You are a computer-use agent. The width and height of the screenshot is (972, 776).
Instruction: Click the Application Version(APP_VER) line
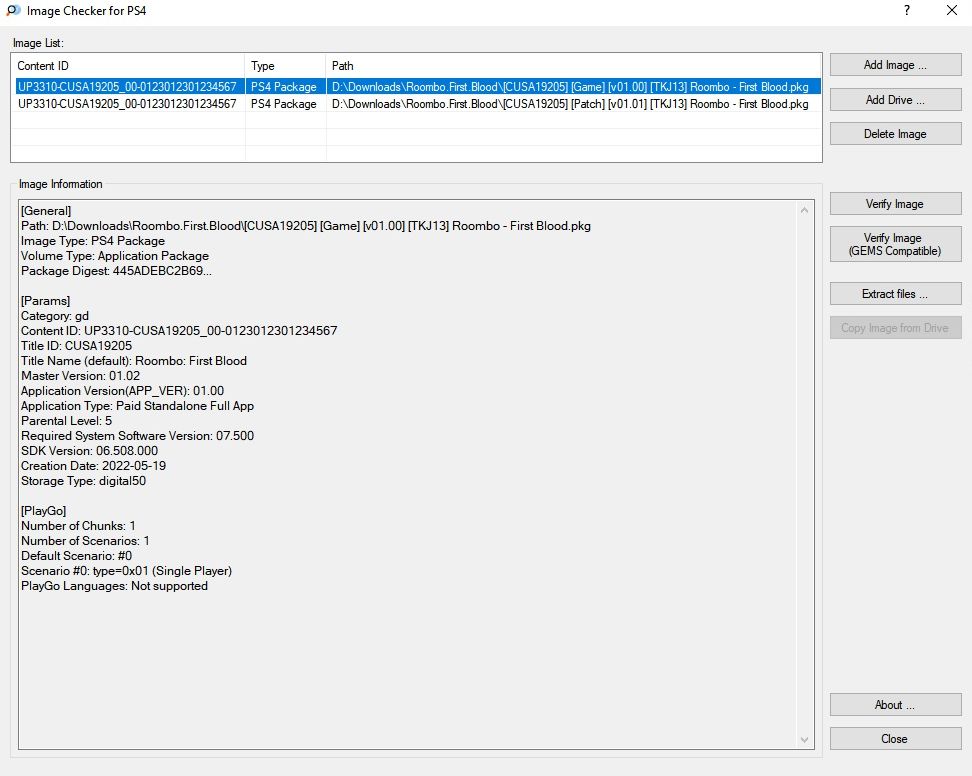pyautogui.click(x=122, y=391)
